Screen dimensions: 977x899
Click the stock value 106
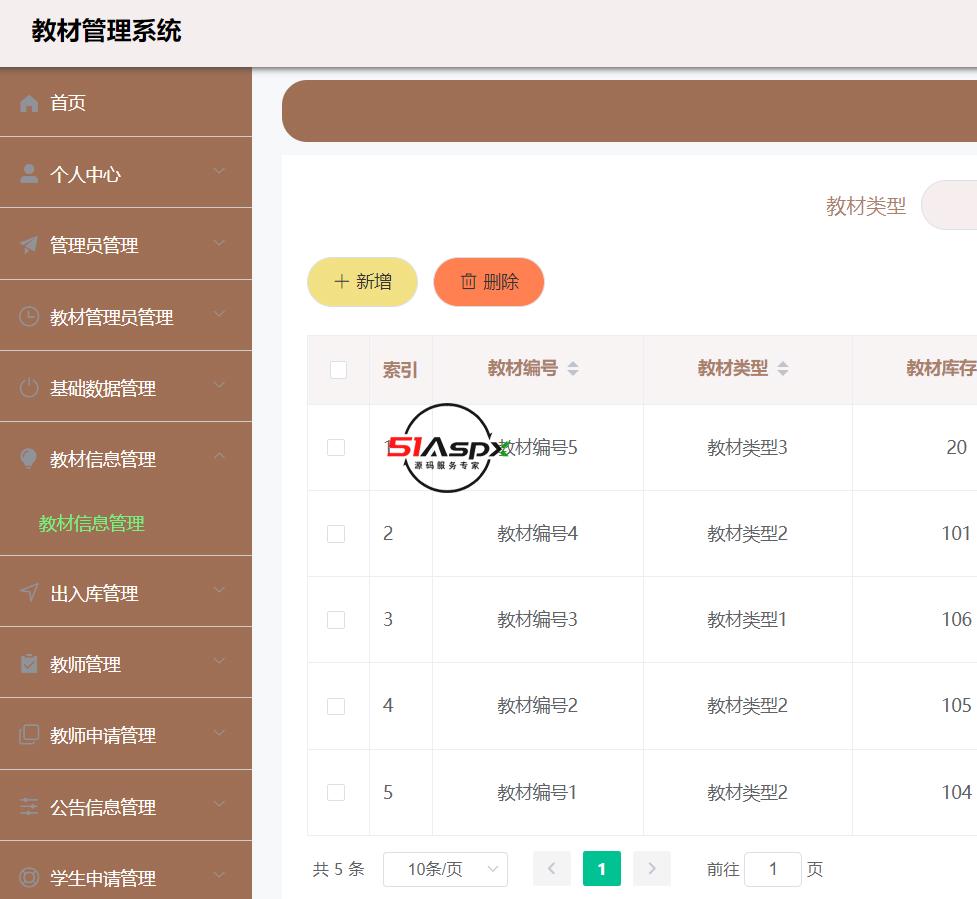click(956, 619)
